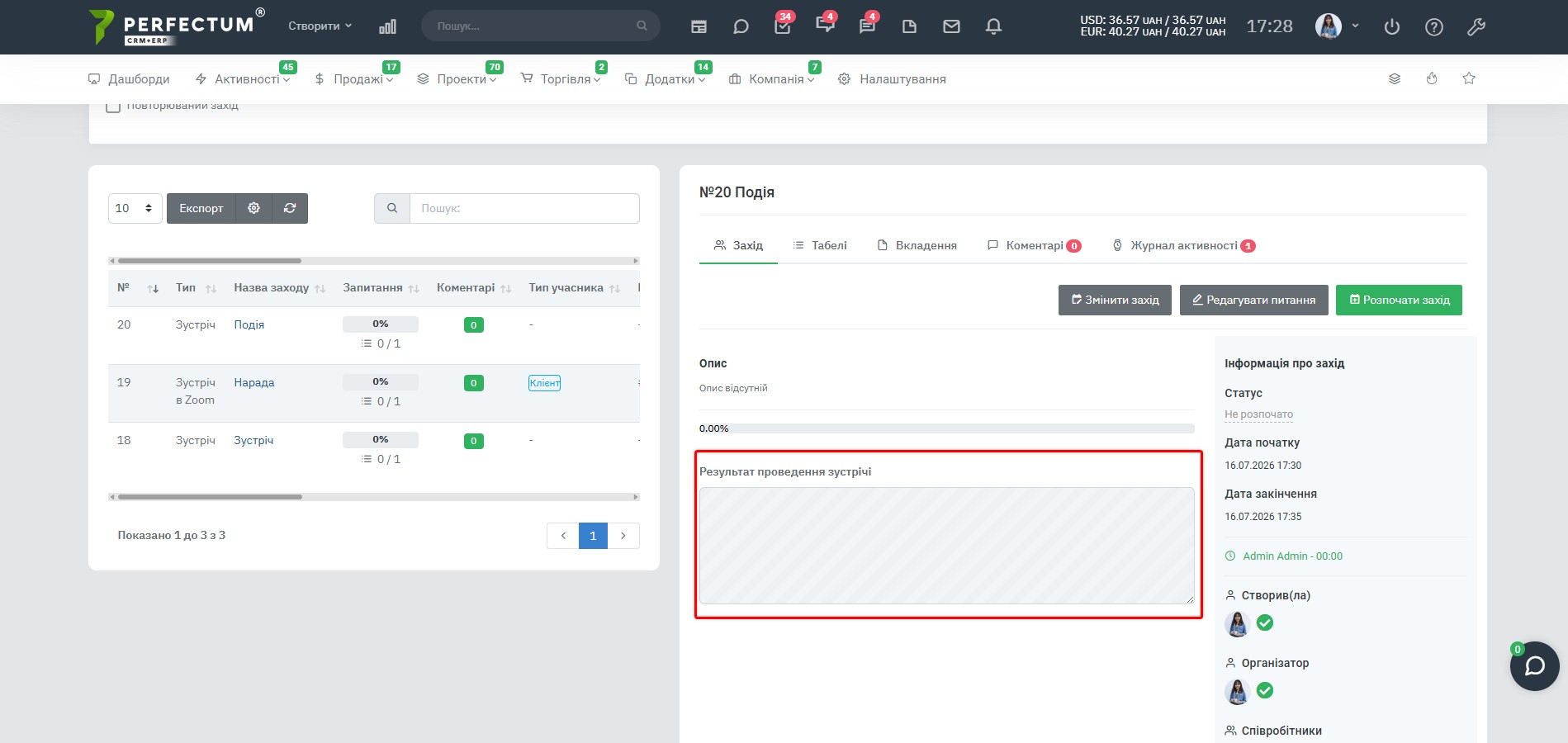Toggle the recurring event checkbox
Screen dimensions: 1568x743
[x=114, y=106]
